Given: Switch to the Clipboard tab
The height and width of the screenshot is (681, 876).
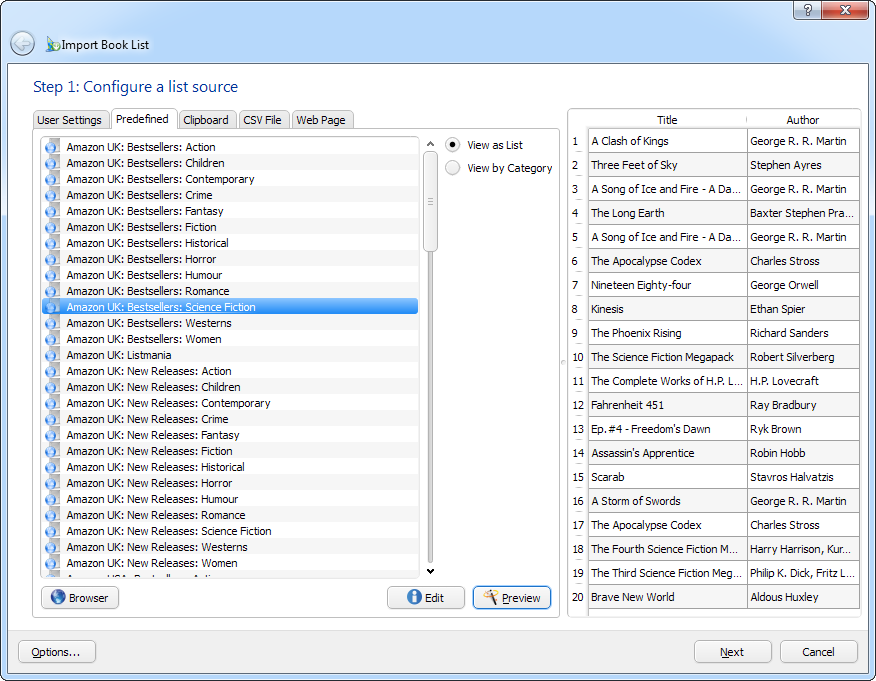Looking at the screenshot, I should pyautogui.click(x=206, y=120).
